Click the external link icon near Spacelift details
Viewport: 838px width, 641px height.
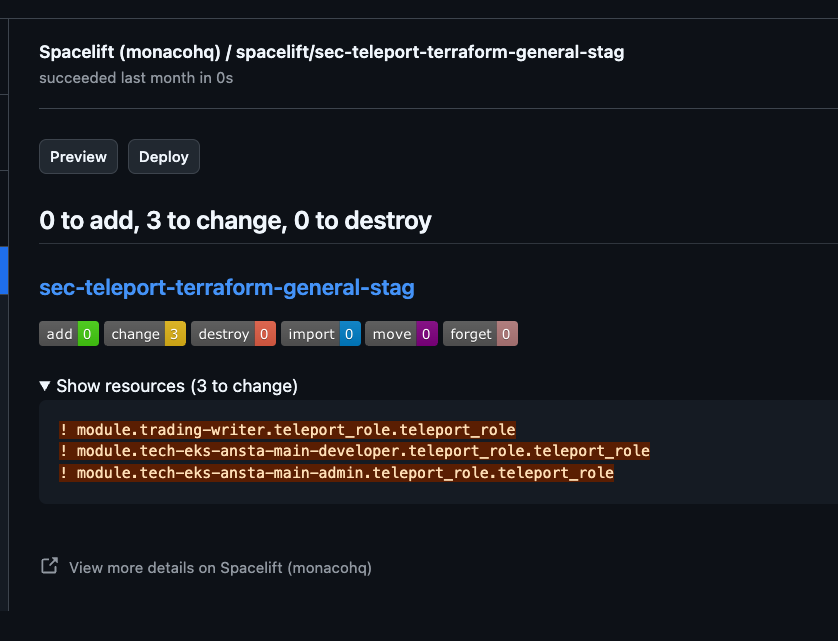pyautogui.click(x=49, y=566)
